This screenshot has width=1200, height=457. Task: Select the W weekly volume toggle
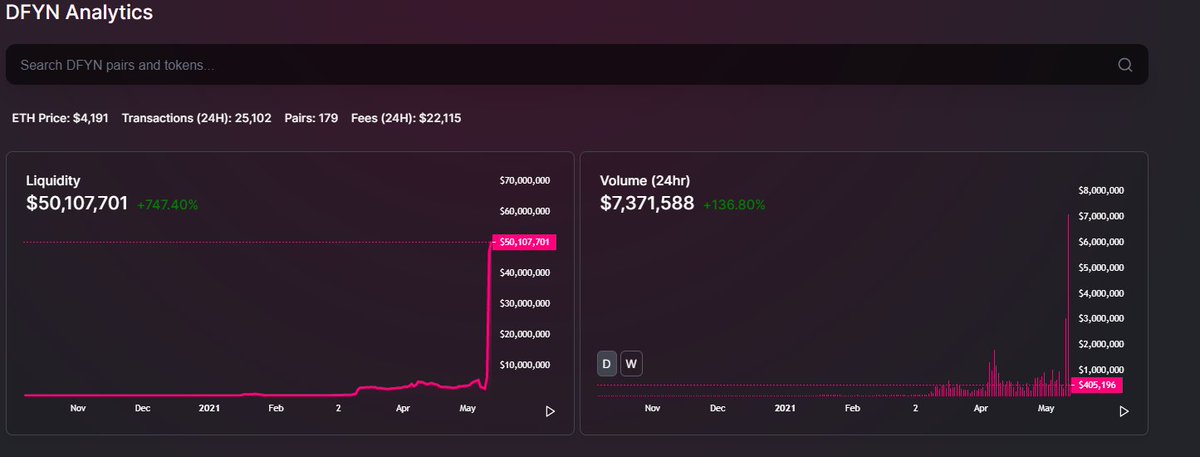[x=631, y=363]
